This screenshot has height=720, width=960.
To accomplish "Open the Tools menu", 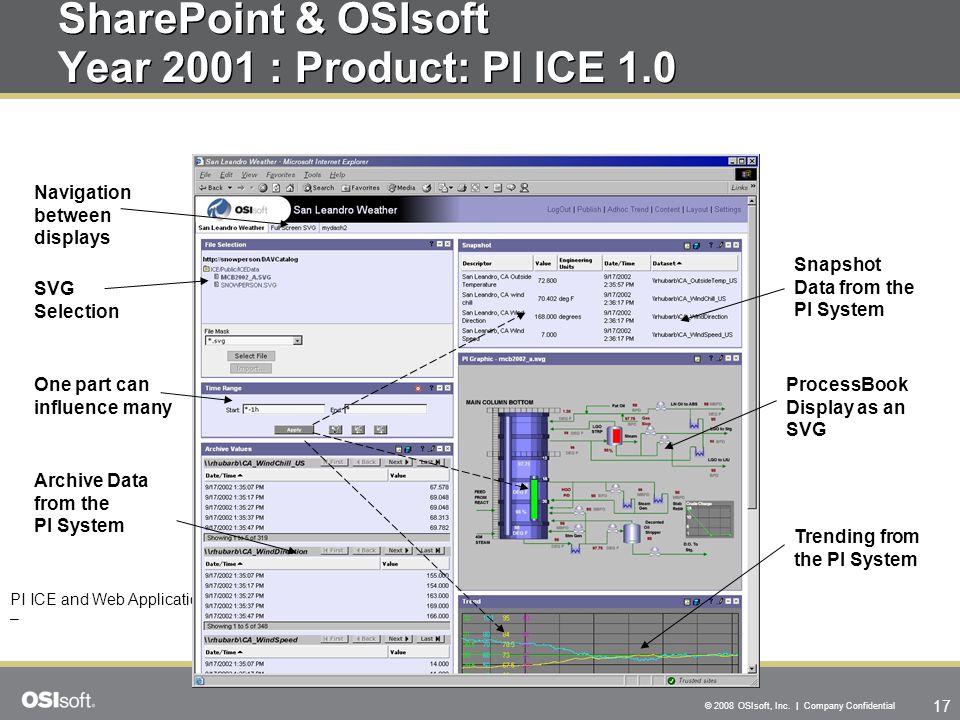I will point(312,174).
